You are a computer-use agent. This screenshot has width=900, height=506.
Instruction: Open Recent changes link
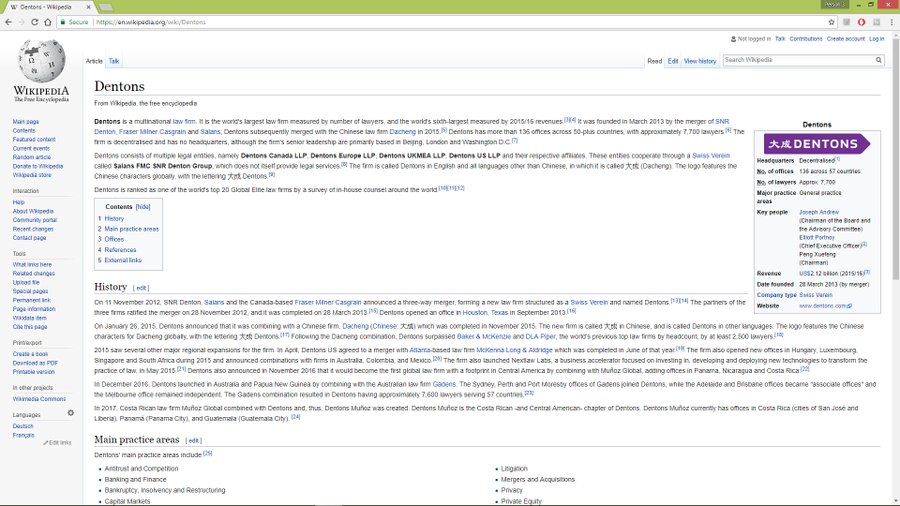point(33,229)
